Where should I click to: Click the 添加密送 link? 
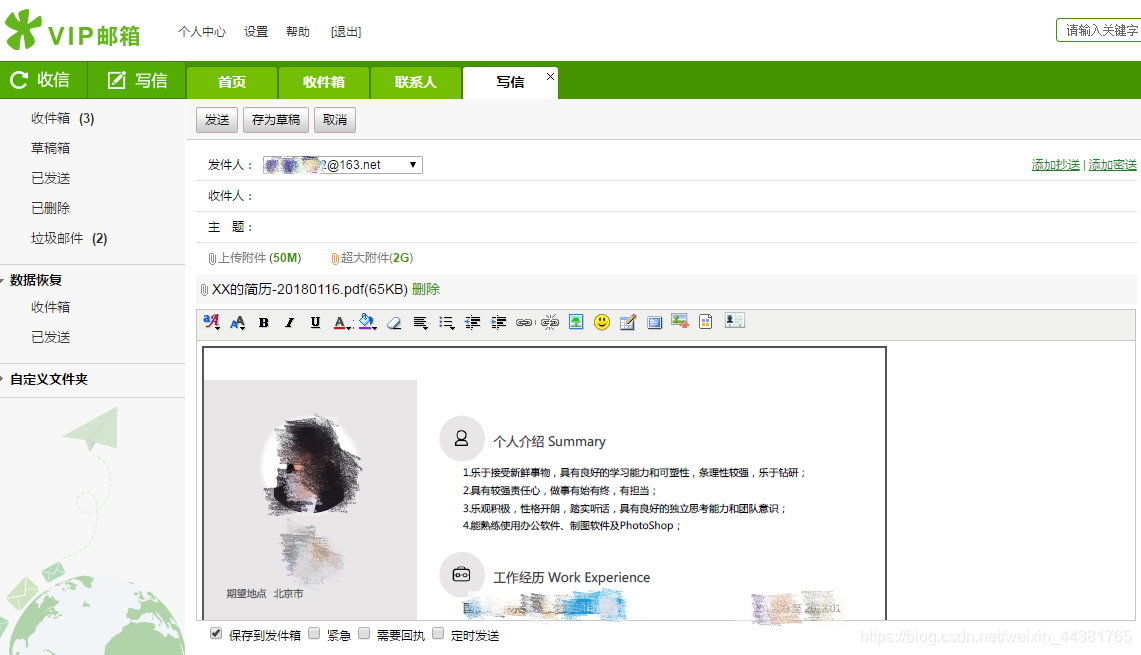(1112, 165)
